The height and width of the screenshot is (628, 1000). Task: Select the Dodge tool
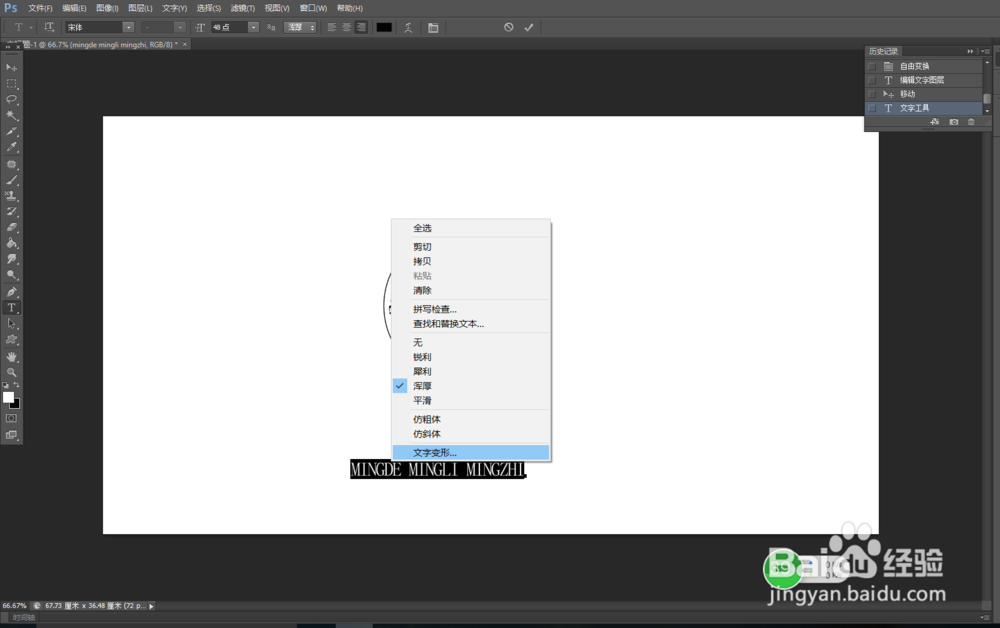click(x=11, y=275)
